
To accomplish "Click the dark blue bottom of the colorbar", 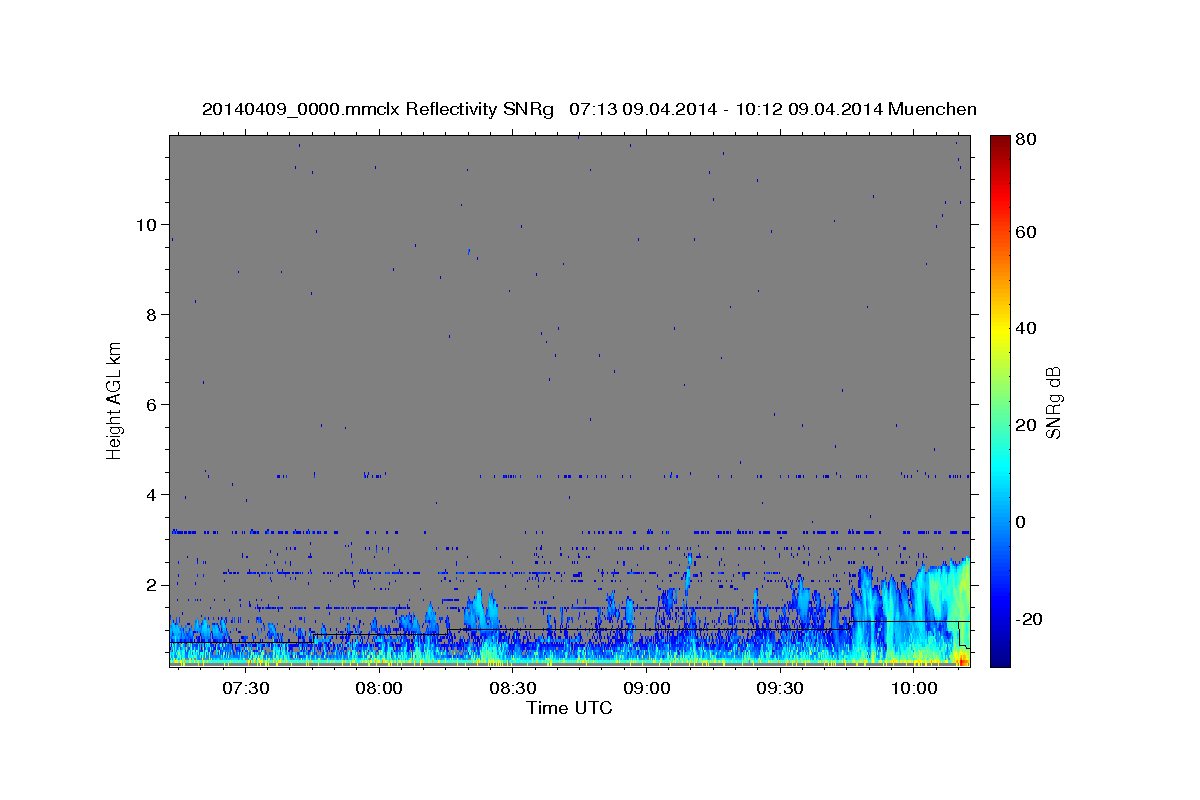I will click(1000, 655).
